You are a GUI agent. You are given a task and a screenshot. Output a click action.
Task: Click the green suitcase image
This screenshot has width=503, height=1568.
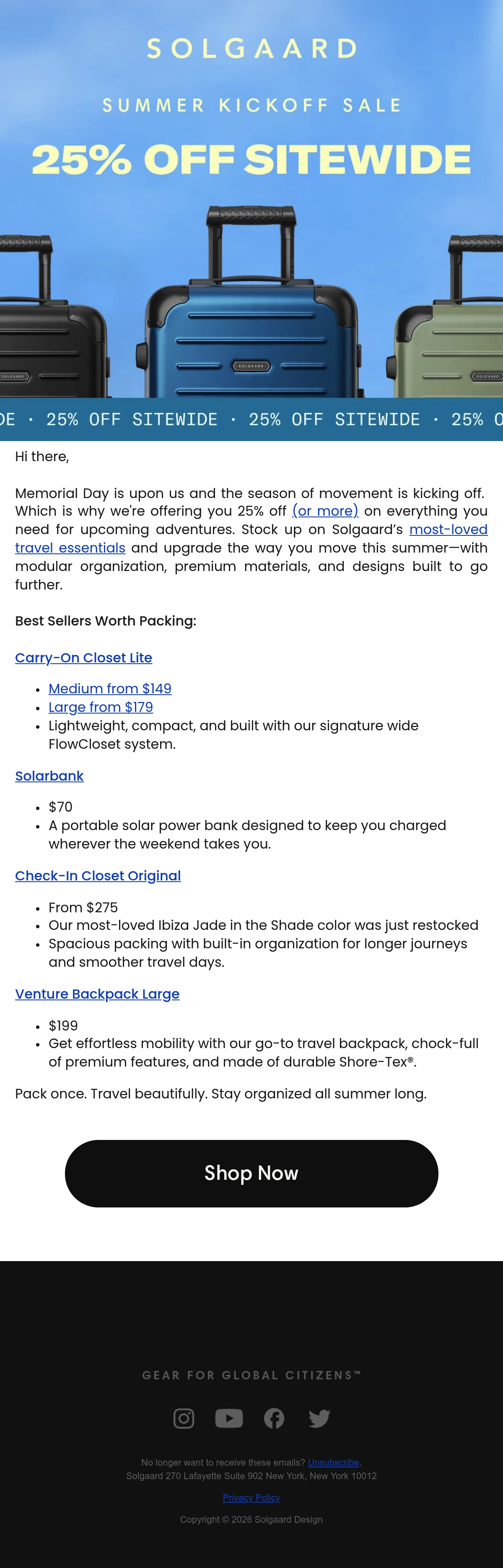[x=450, y=322]
